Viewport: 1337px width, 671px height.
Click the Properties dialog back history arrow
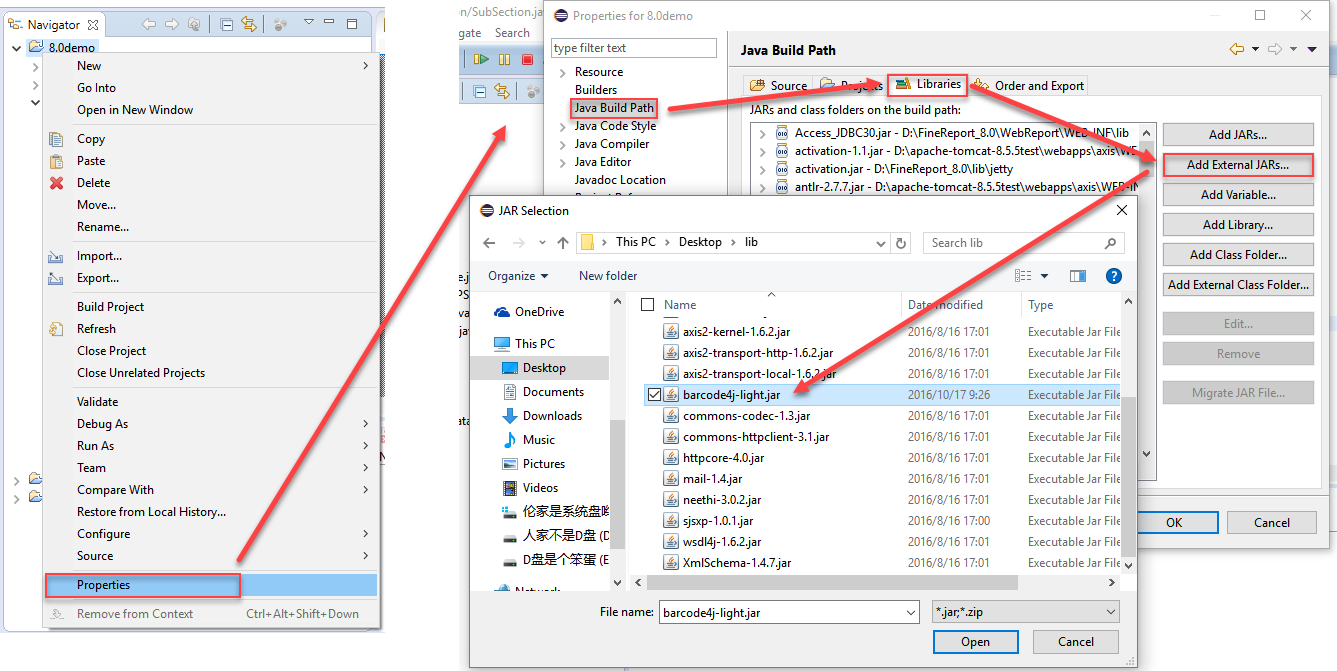pos(1238,49)
